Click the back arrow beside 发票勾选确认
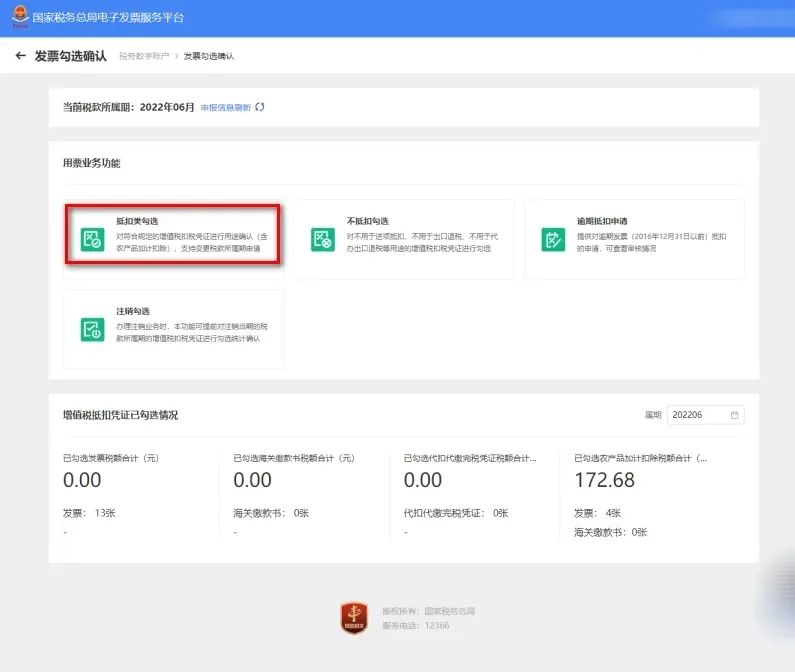This screenshot has width=795, height=672. pos(20,56)
